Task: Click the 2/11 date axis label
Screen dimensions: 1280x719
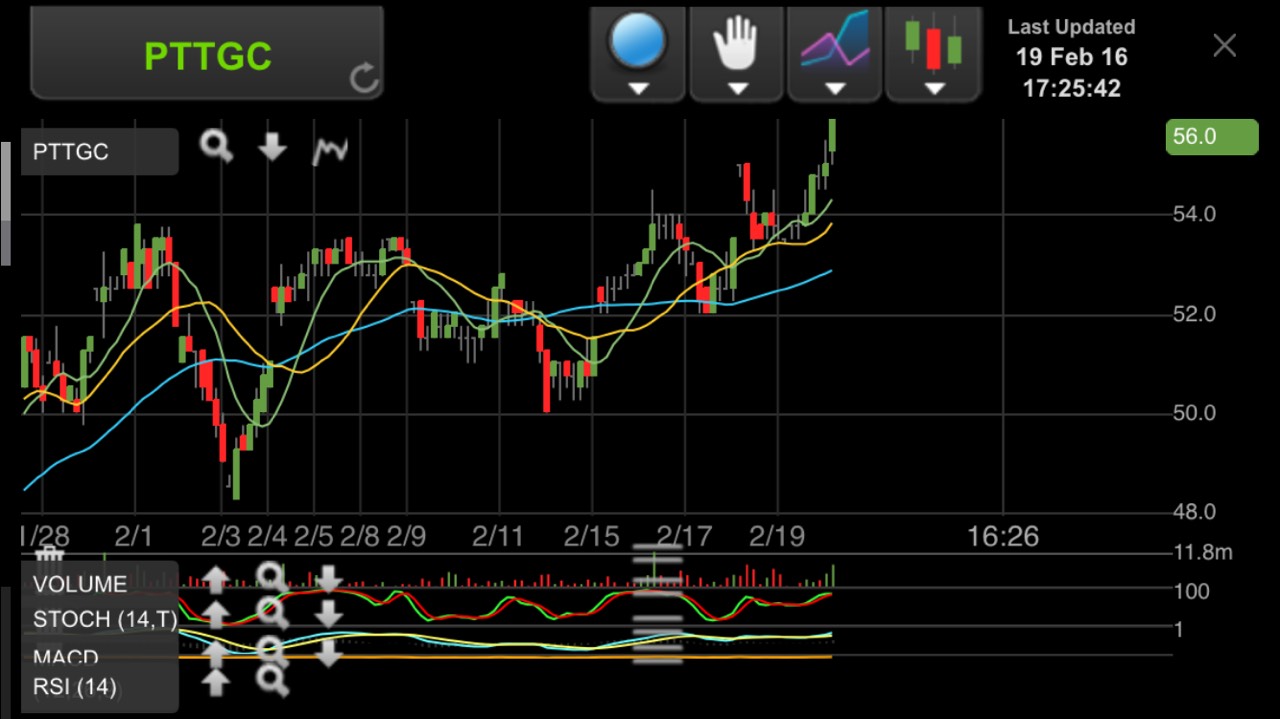Action: 498,537
